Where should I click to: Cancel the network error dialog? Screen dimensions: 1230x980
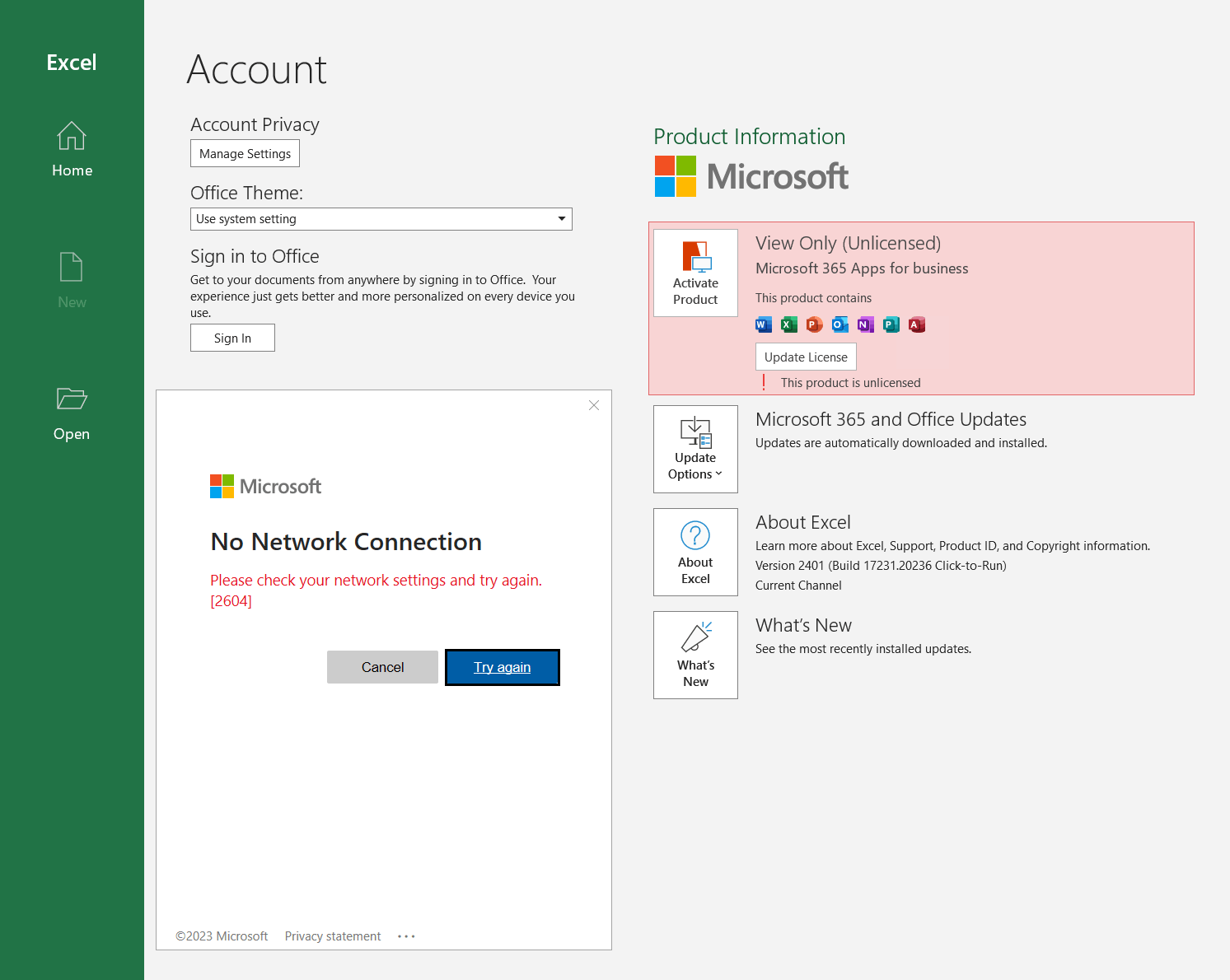382,667
